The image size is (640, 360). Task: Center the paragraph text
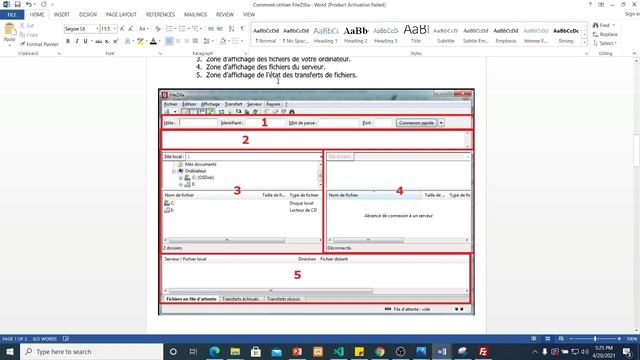(178, 41)
